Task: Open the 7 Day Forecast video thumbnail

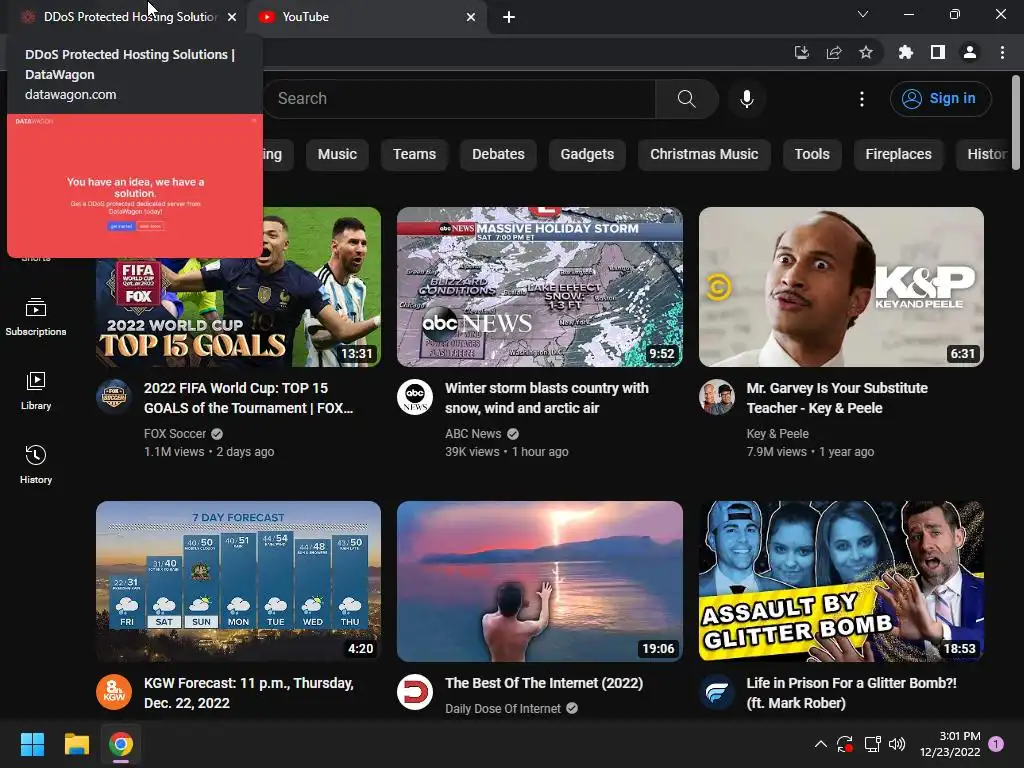Action: tap(238, 581)
